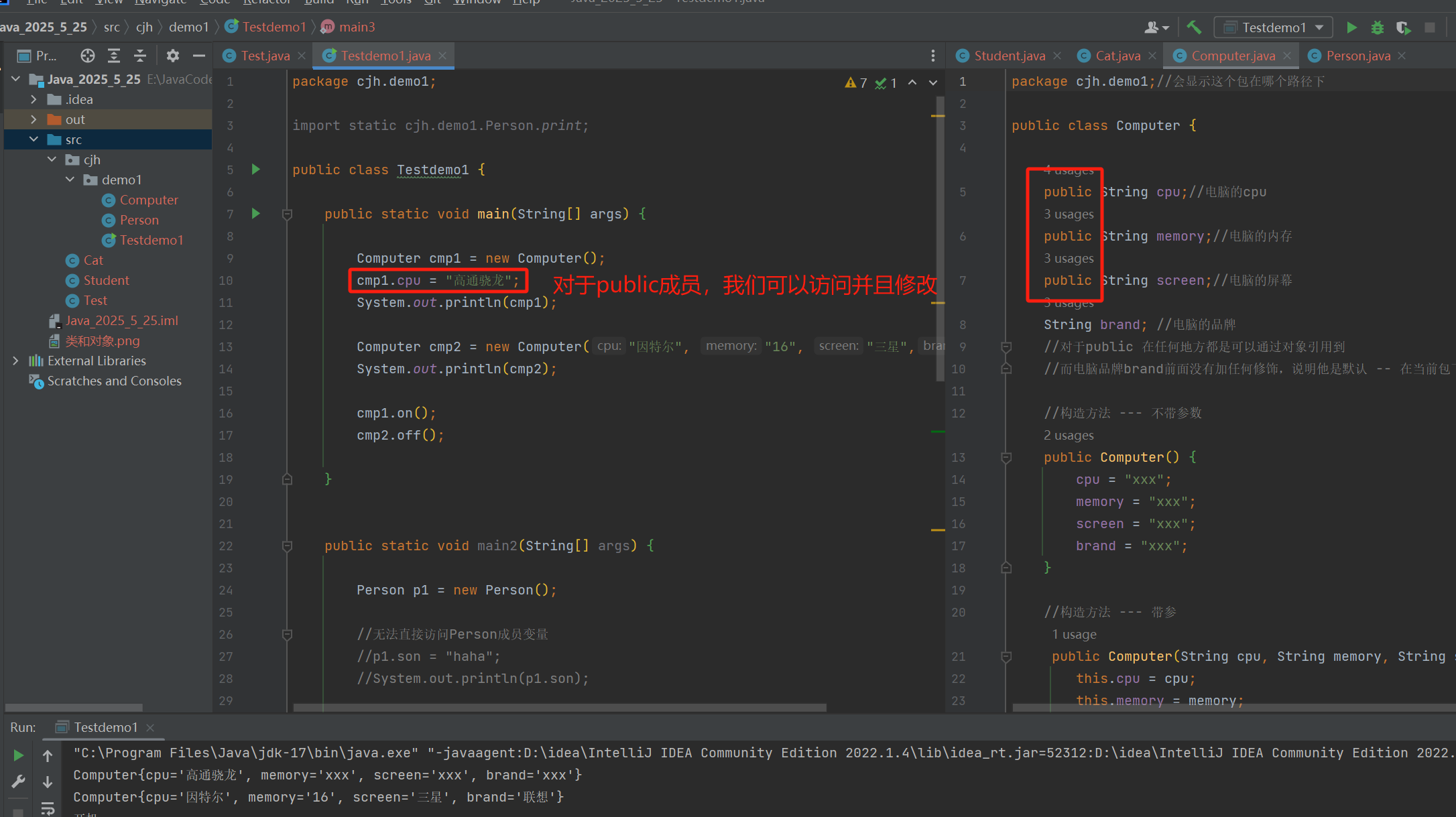
Task: Select Cat class in project tree
Action: pos(93,260)
